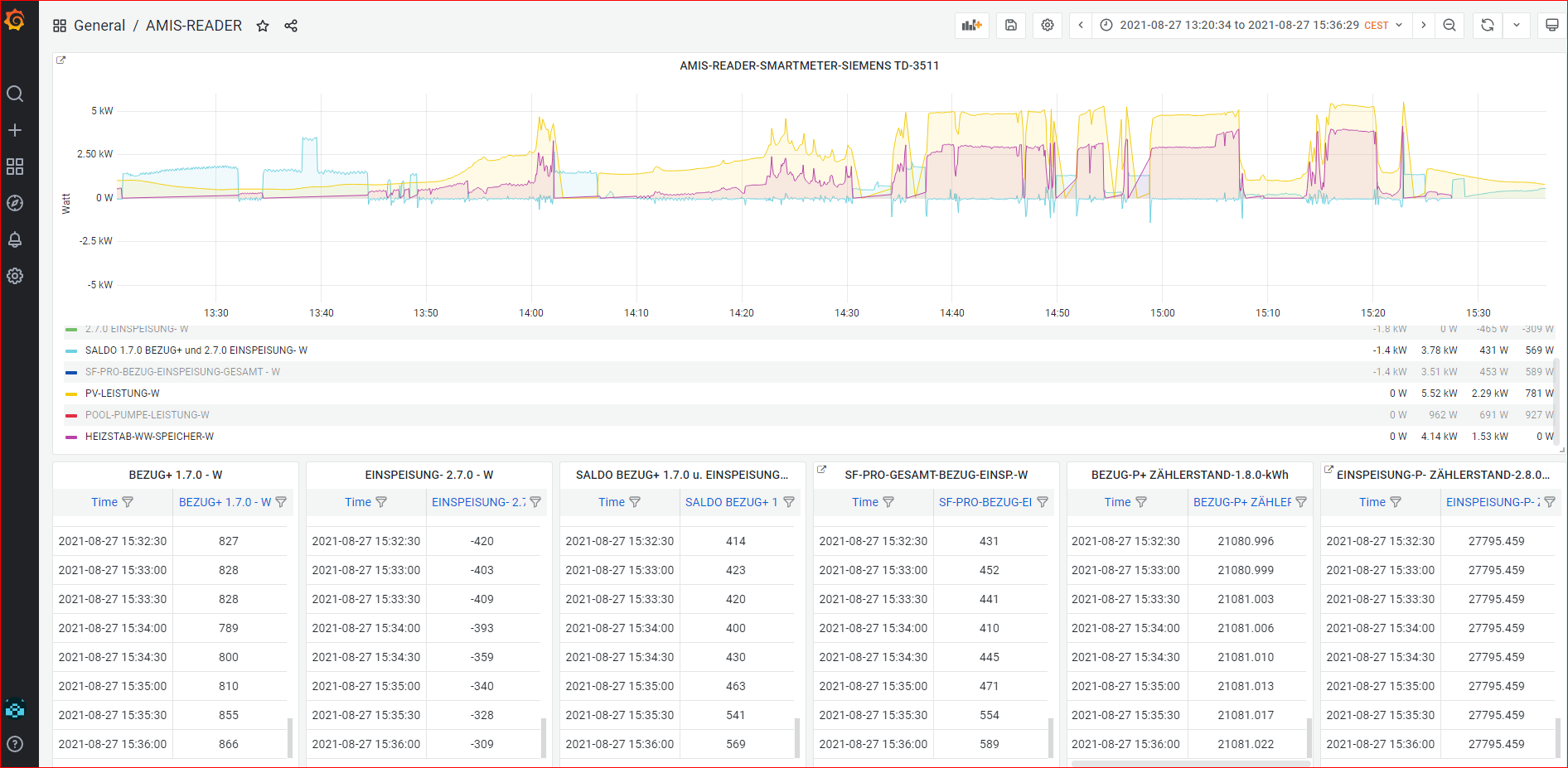Filter the SF-PRO-BEZUG-EI value column

tap(1043, 502)
